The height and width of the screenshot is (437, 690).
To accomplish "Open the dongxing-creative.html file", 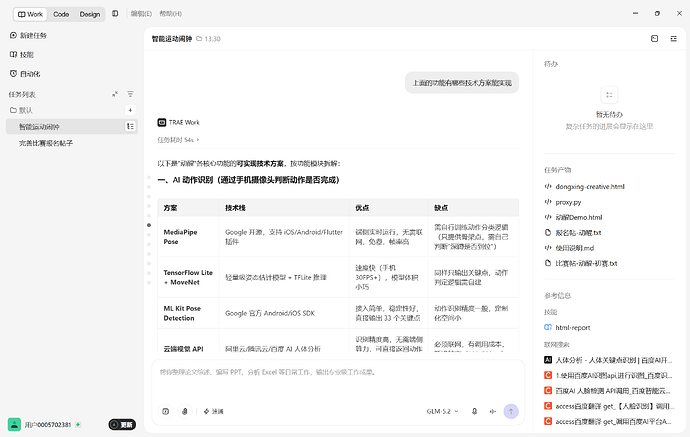I will coord(585,187).
